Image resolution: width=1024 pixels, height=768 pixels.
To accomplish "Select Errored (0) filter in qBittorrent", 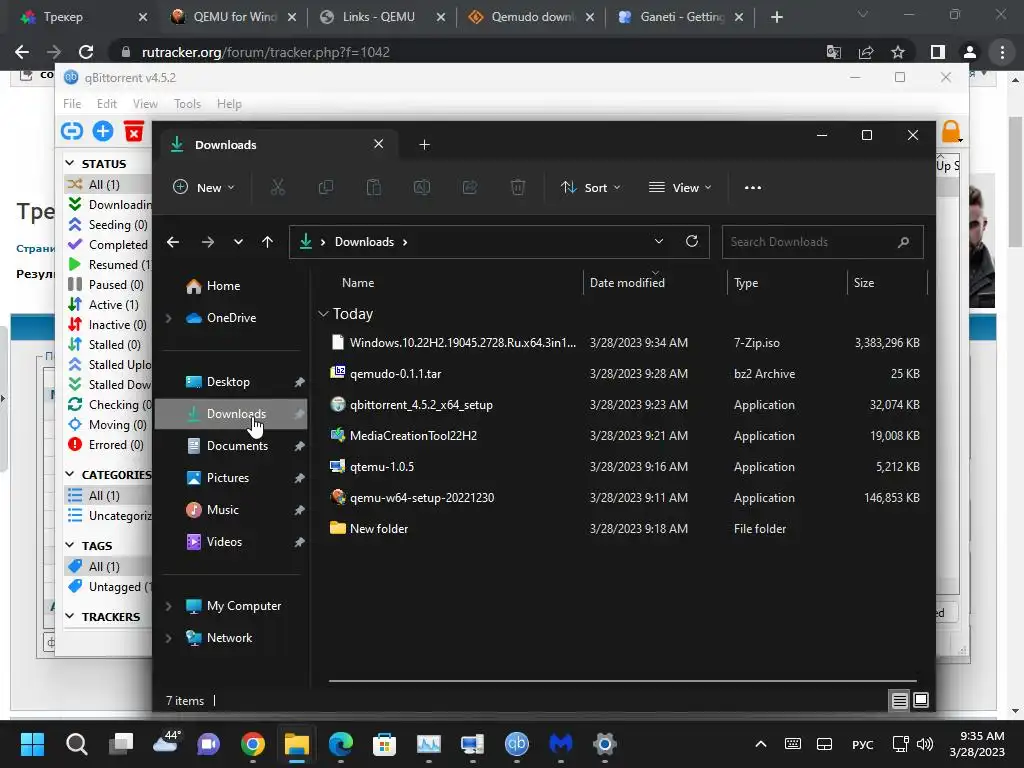I will (108, 445).
